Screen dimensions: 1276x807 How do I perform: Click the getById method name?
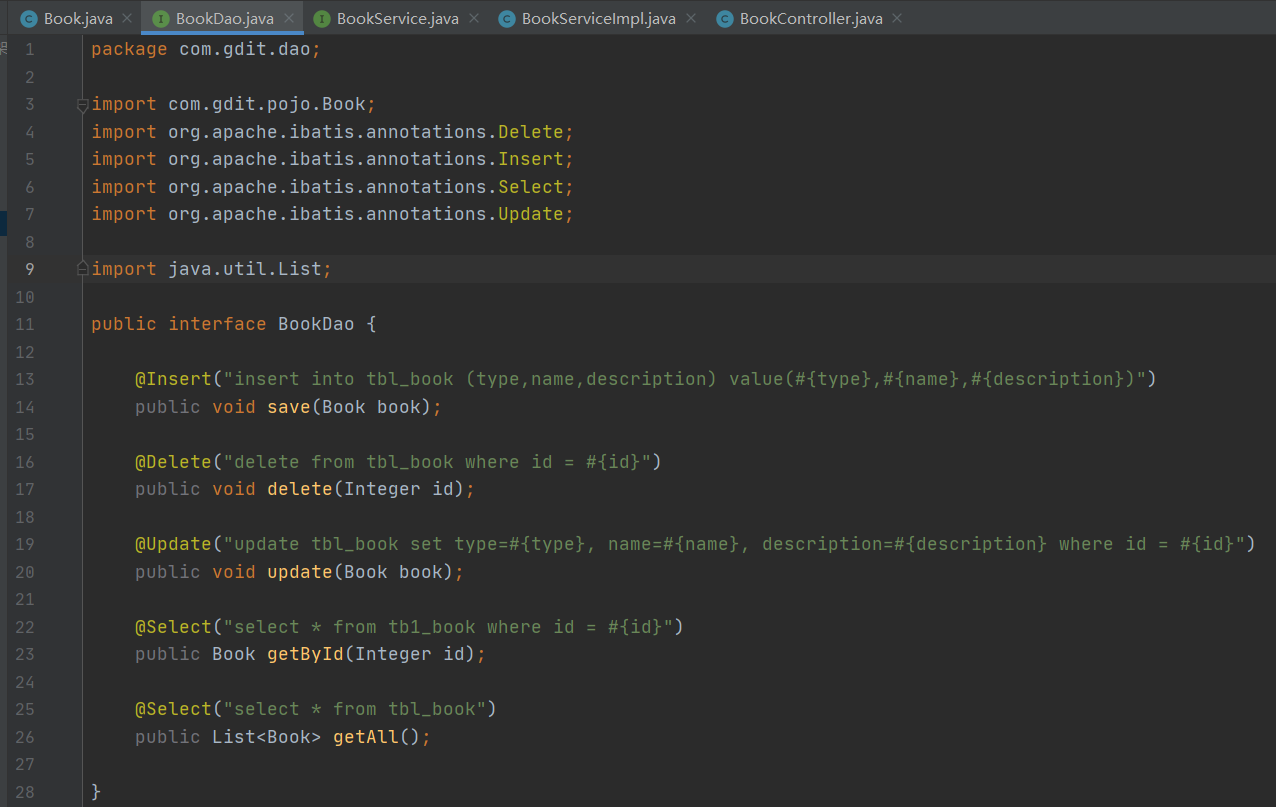pyautogui.click(x=306, y=654)
